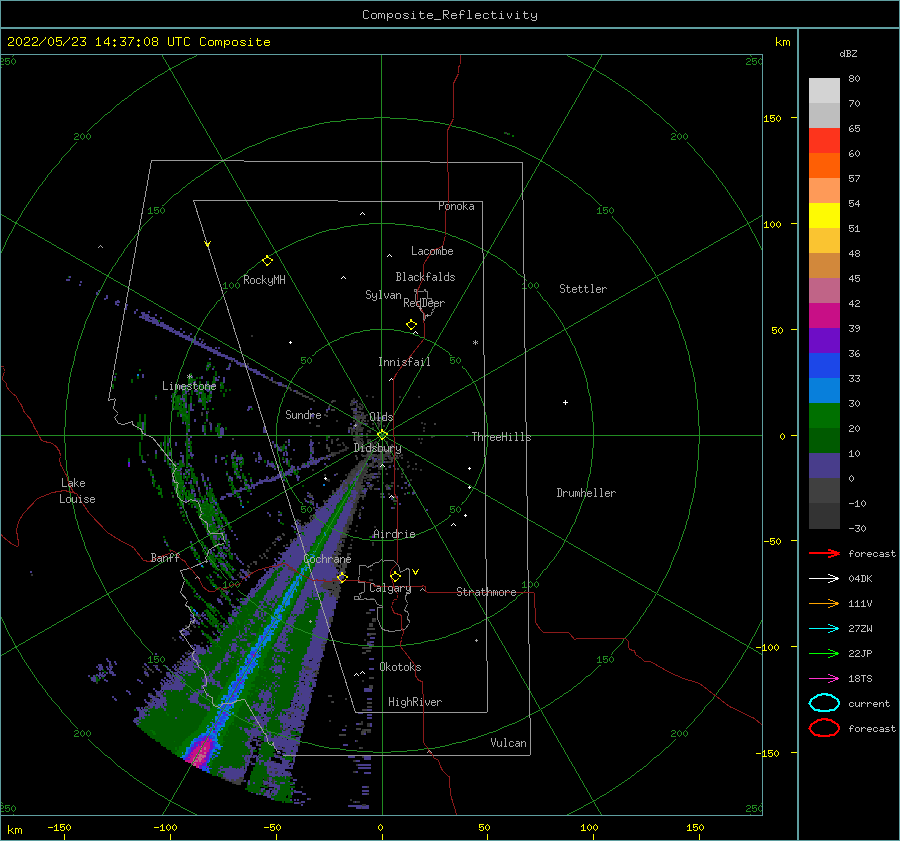Select the asterisk marker above Limestone

click(x=189, y=377)
